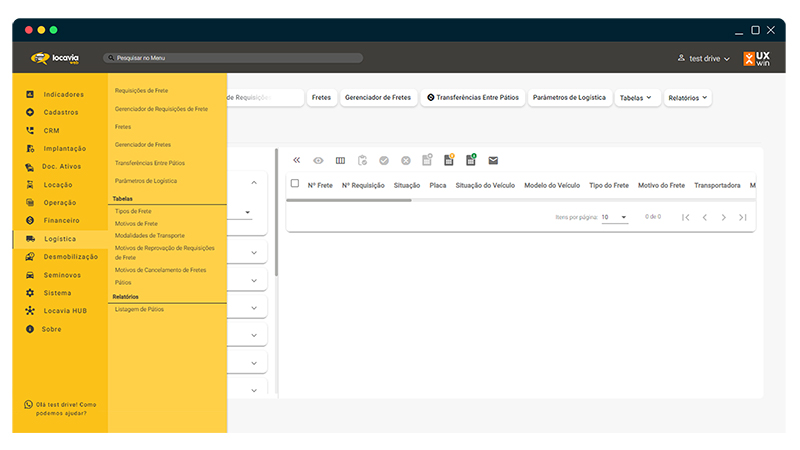Image resolution: width=800 pixels, height=450 pixels.
Task: Click Transferências Entre Pátios tab button
Action: [473, 97]
